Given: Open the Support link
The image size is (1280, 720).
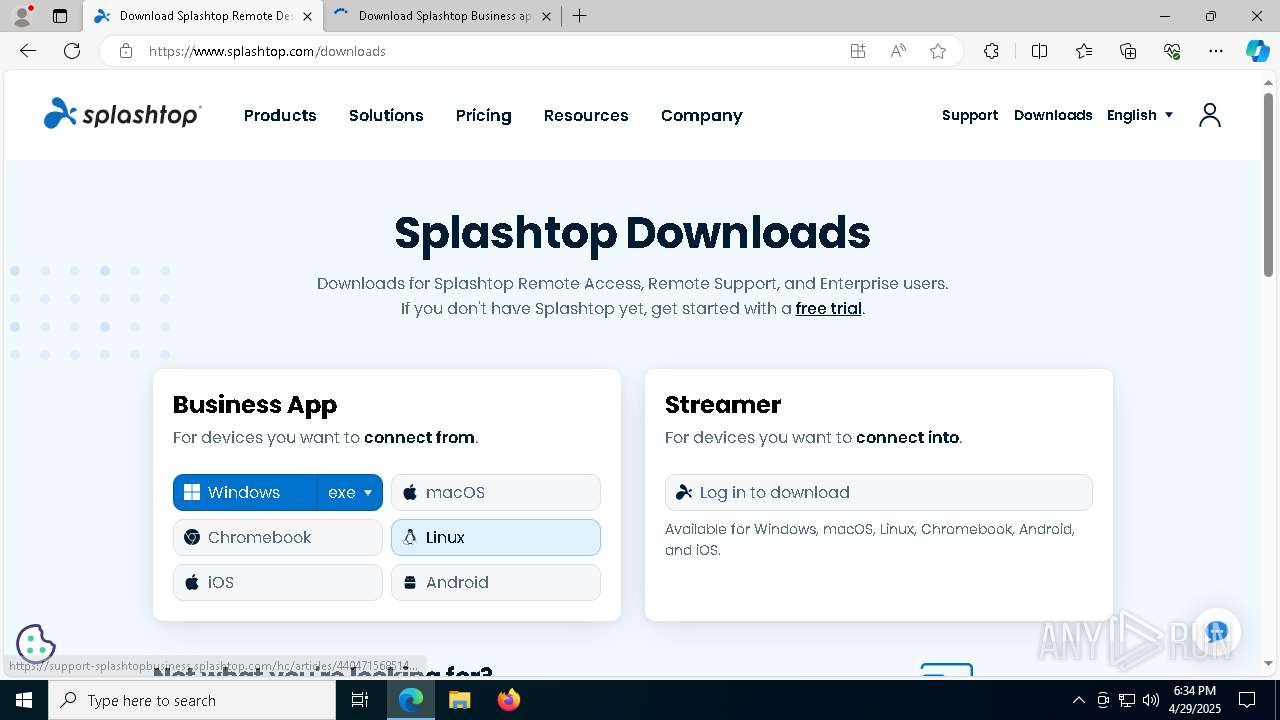Looking at the screenshot, I should (x=970, y=115).
